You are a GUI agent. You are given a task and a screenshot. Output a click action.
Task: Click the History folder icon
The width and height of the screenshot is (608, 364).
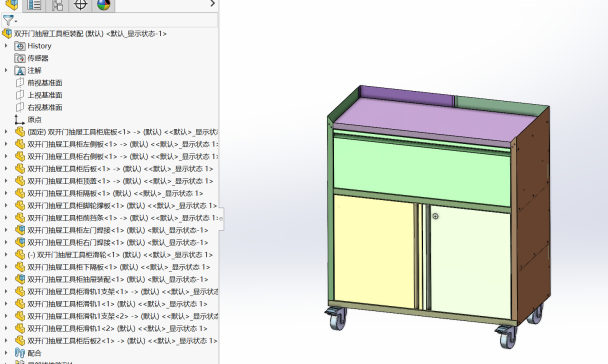pos(20,46)
